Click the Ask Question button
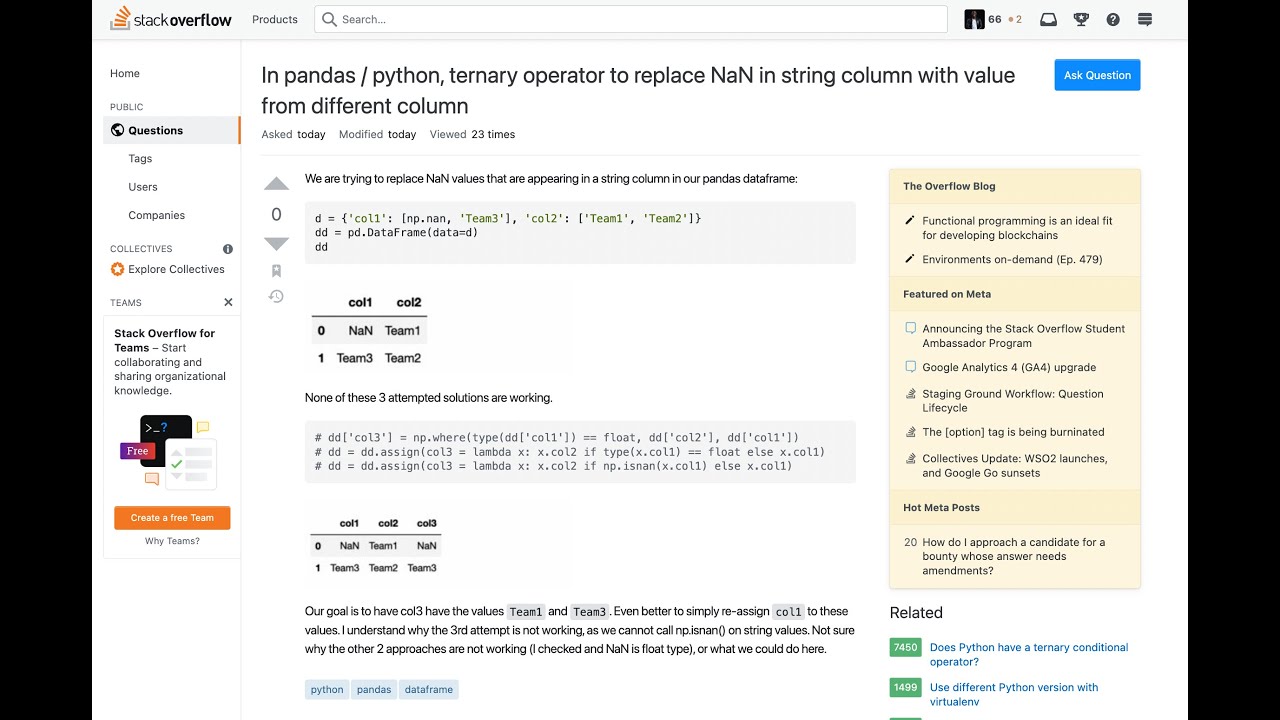The height and width of the screenshot is (720, 1280). (x=1097, y=75)
